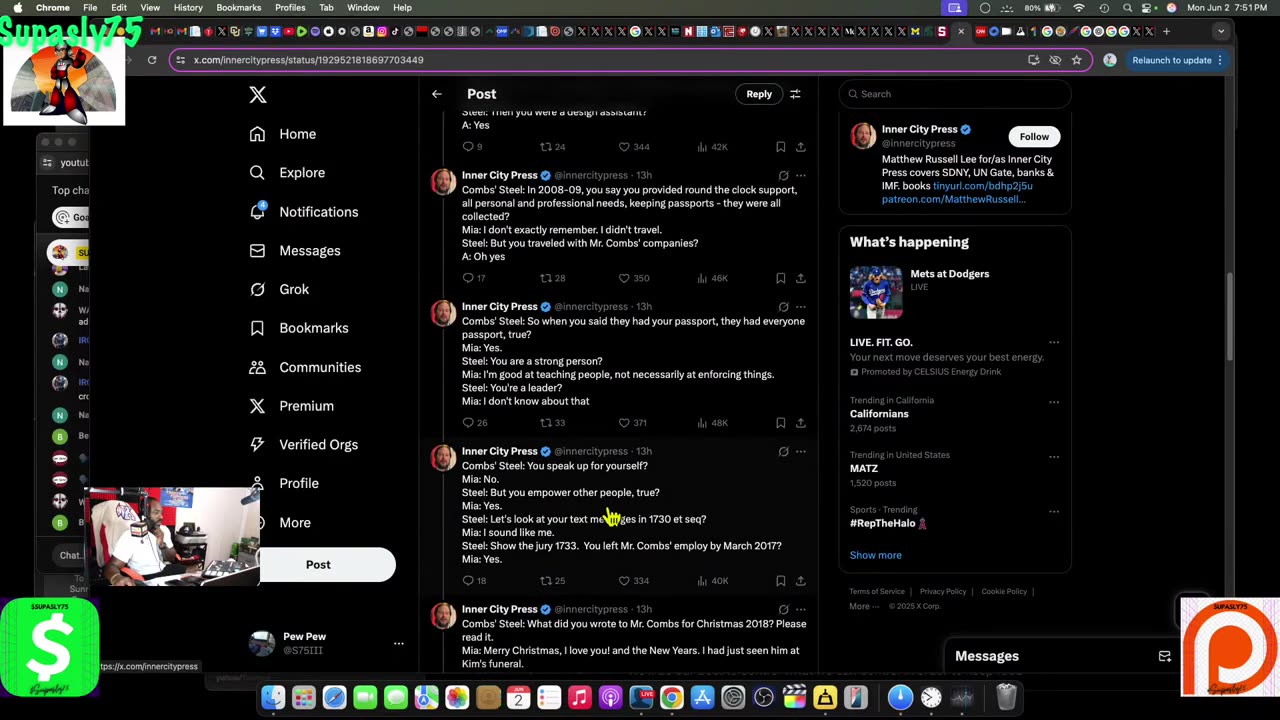The width and height of the screenshot is (1280, 720).
Task: Open Explore in sidebar
Action: [x=287, y=173]
